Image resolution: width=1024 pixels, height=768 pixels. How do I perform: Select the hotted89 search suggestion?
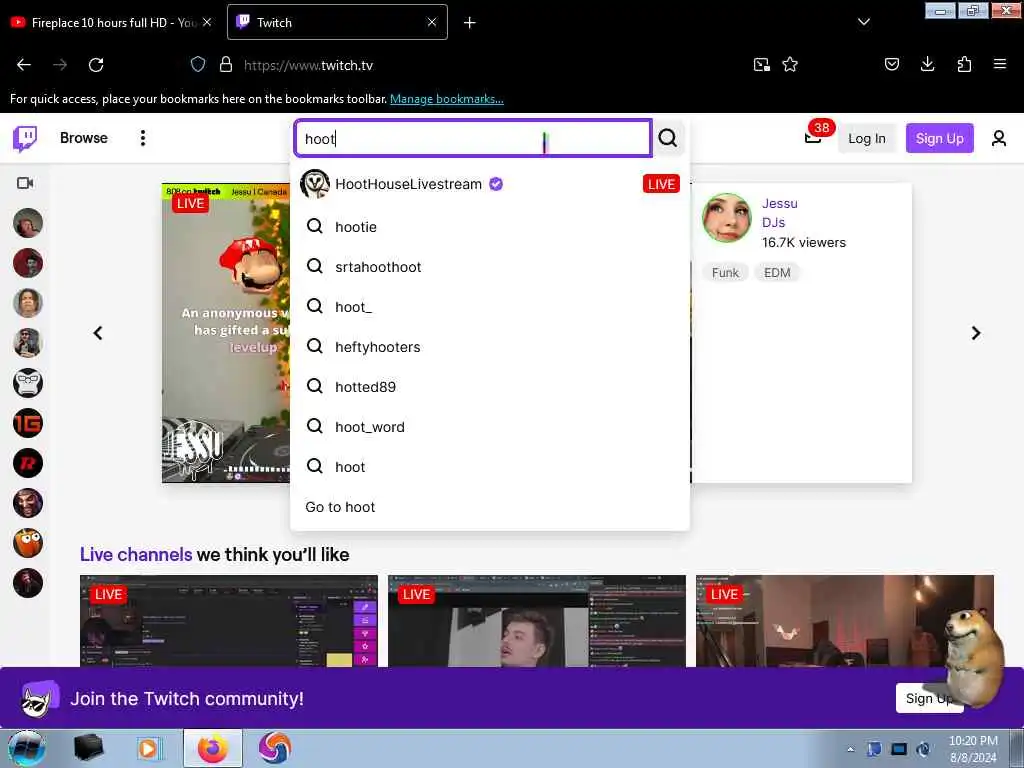pyautogui.click(x=490, y=387)
